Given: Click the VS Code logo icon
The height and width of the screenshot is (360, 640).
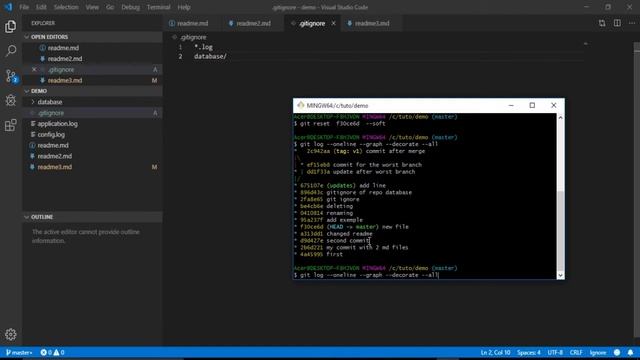Looking at the screenshot, I should point(8,7).
